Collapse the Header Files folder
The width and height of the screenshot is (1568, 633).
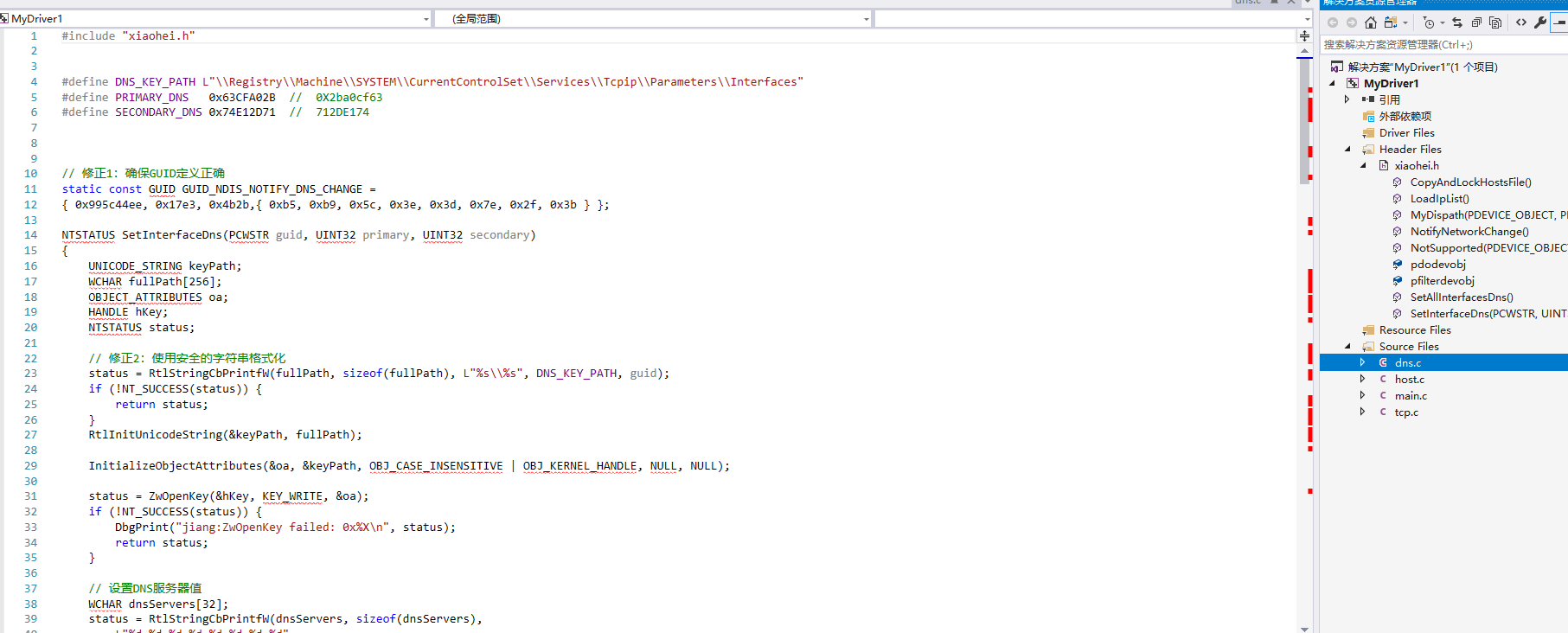(x=1347, y=150)
